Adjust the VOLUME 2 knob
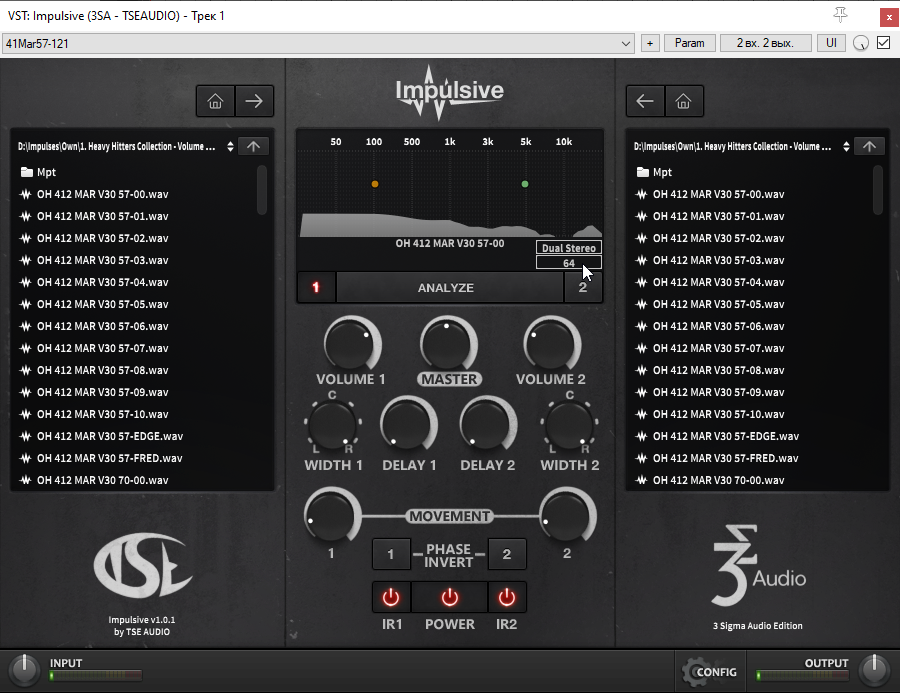The width and height of the screenshot is (900, 693). pos(550,344)
